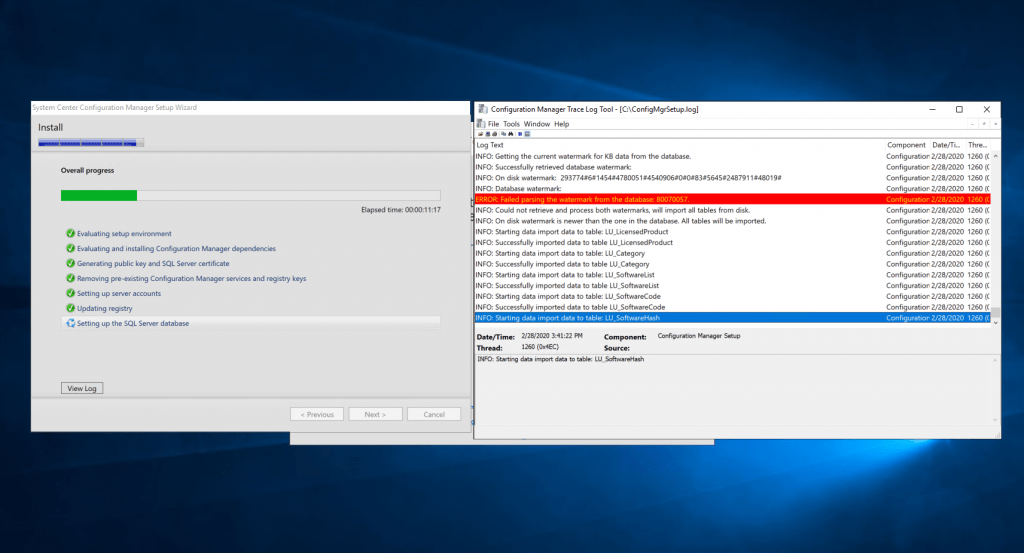Click the log list scroll up arrow

(x=995, y=156)
